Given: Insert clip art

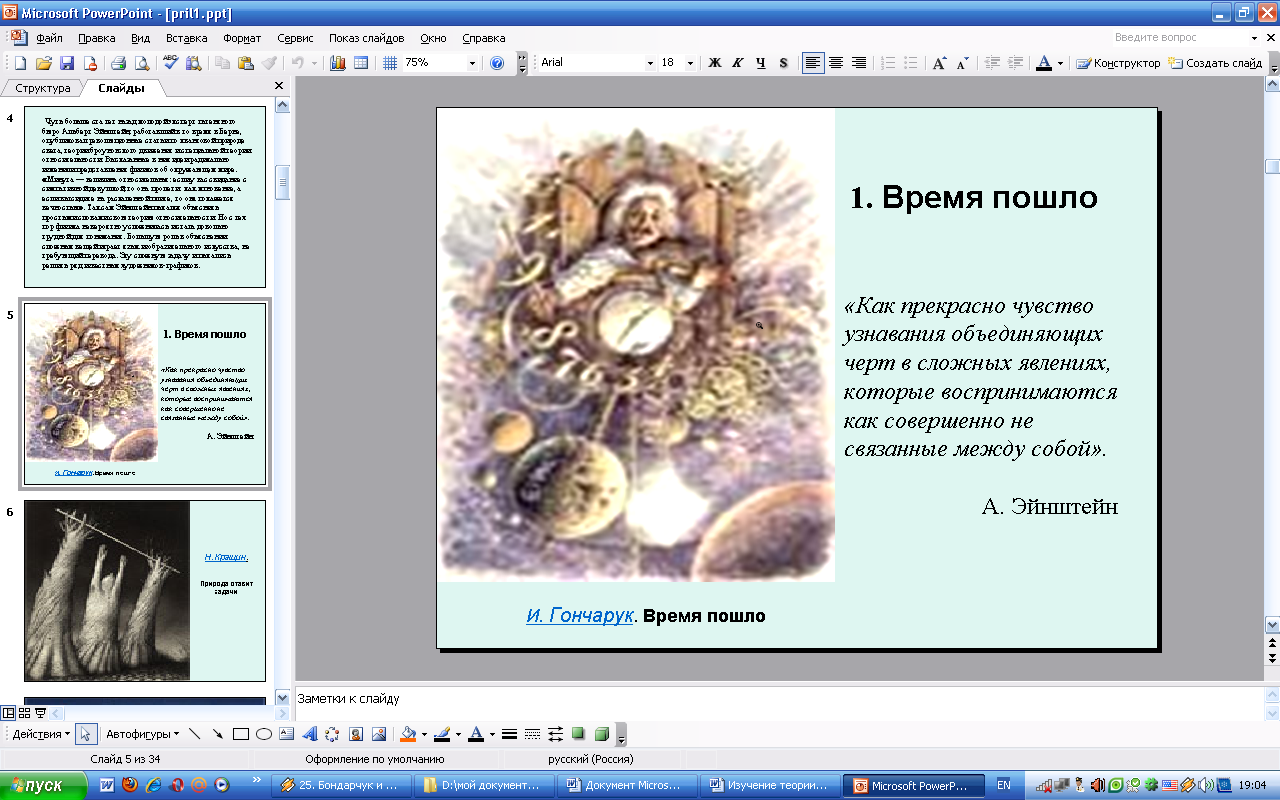Looking at the screenshot, I should (356, 734).
